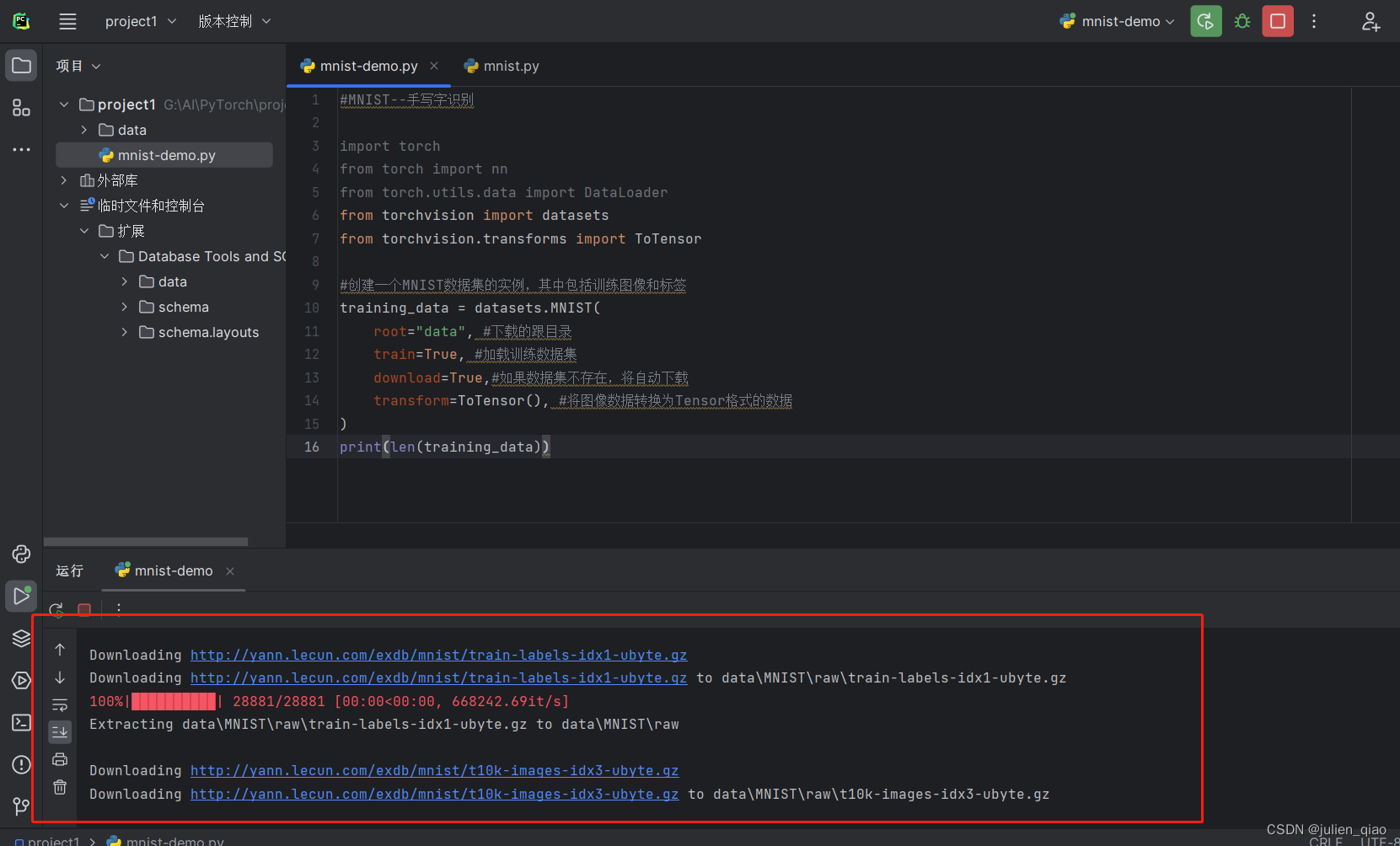Expand the 外部库 external libraries node
The width and height of the screenshot is (1400, 846).
(x=64, y=180)
